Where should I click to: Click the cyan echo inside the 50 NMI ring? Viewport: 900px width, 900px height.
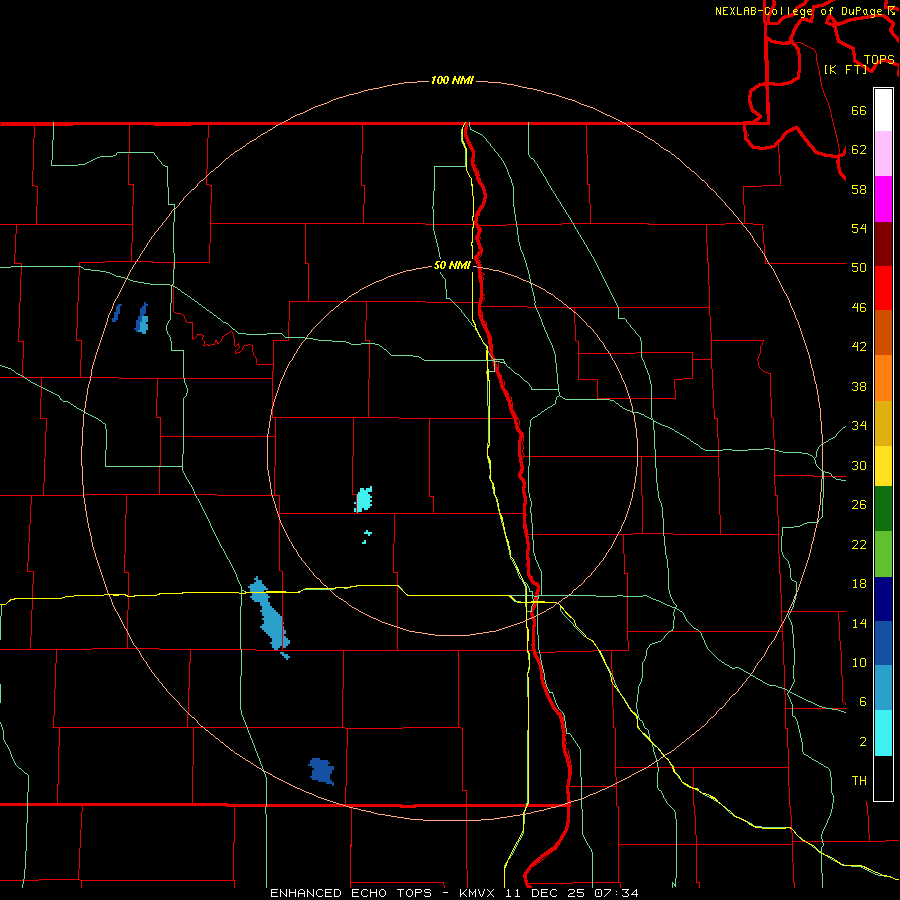[363, 499]
